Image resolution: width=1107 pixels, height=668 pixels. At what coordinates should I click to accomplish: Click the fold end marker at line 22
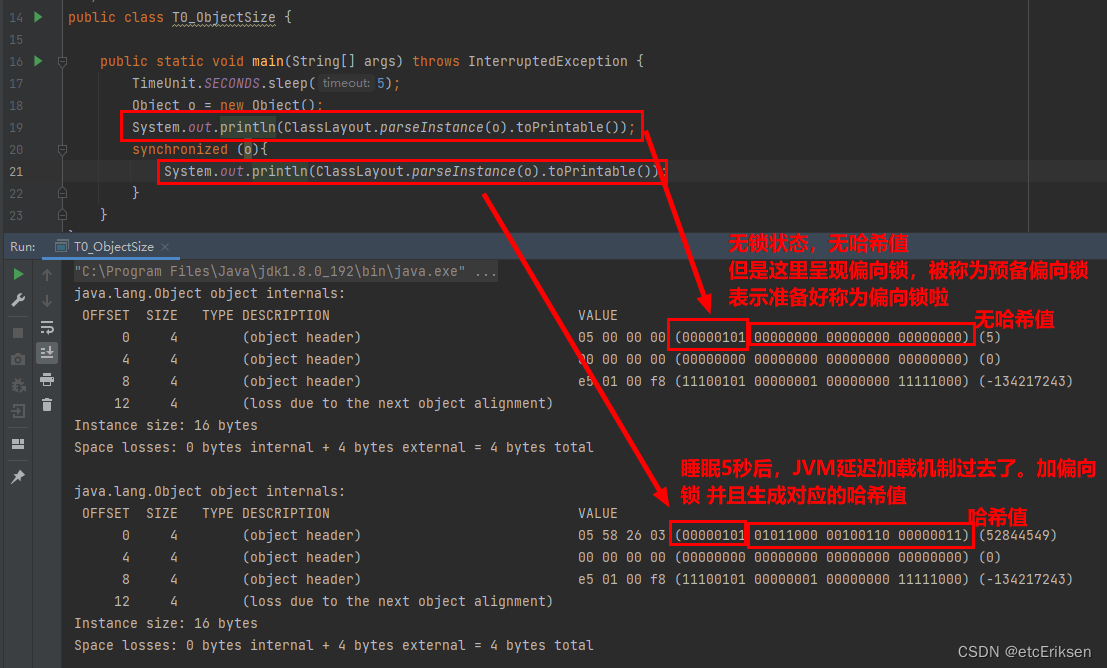(62, 193)
